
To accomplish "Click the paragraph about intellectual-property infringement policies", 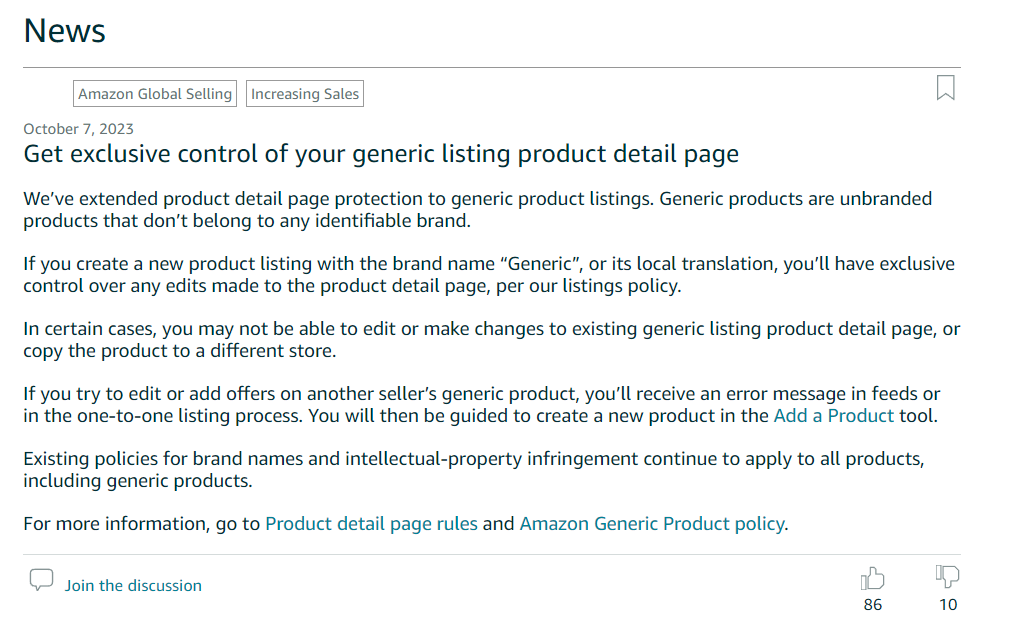I will (x=472, y=469).
